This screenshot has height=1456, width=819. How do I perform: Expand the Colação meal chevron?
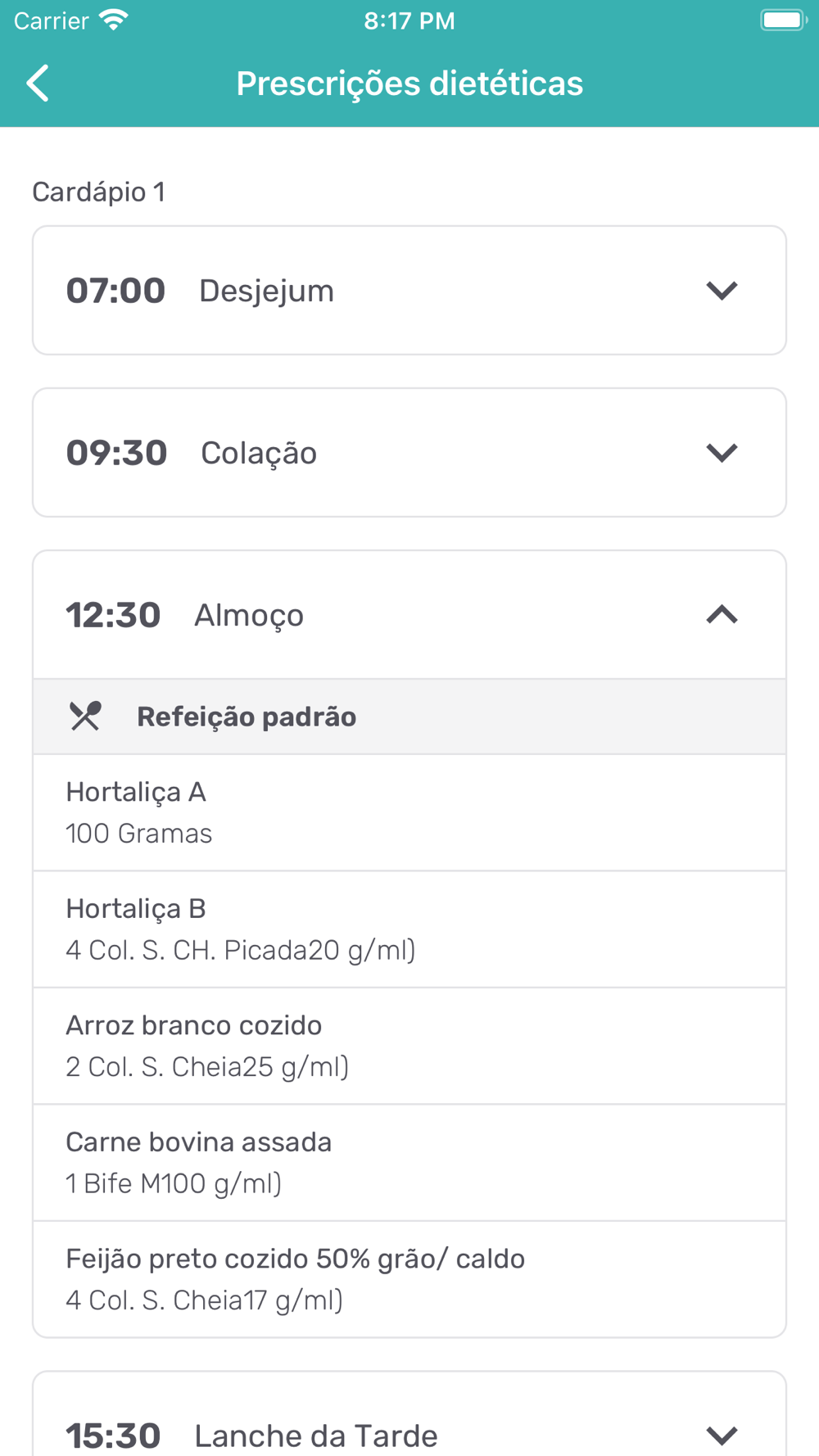click(x=722, y=453)
